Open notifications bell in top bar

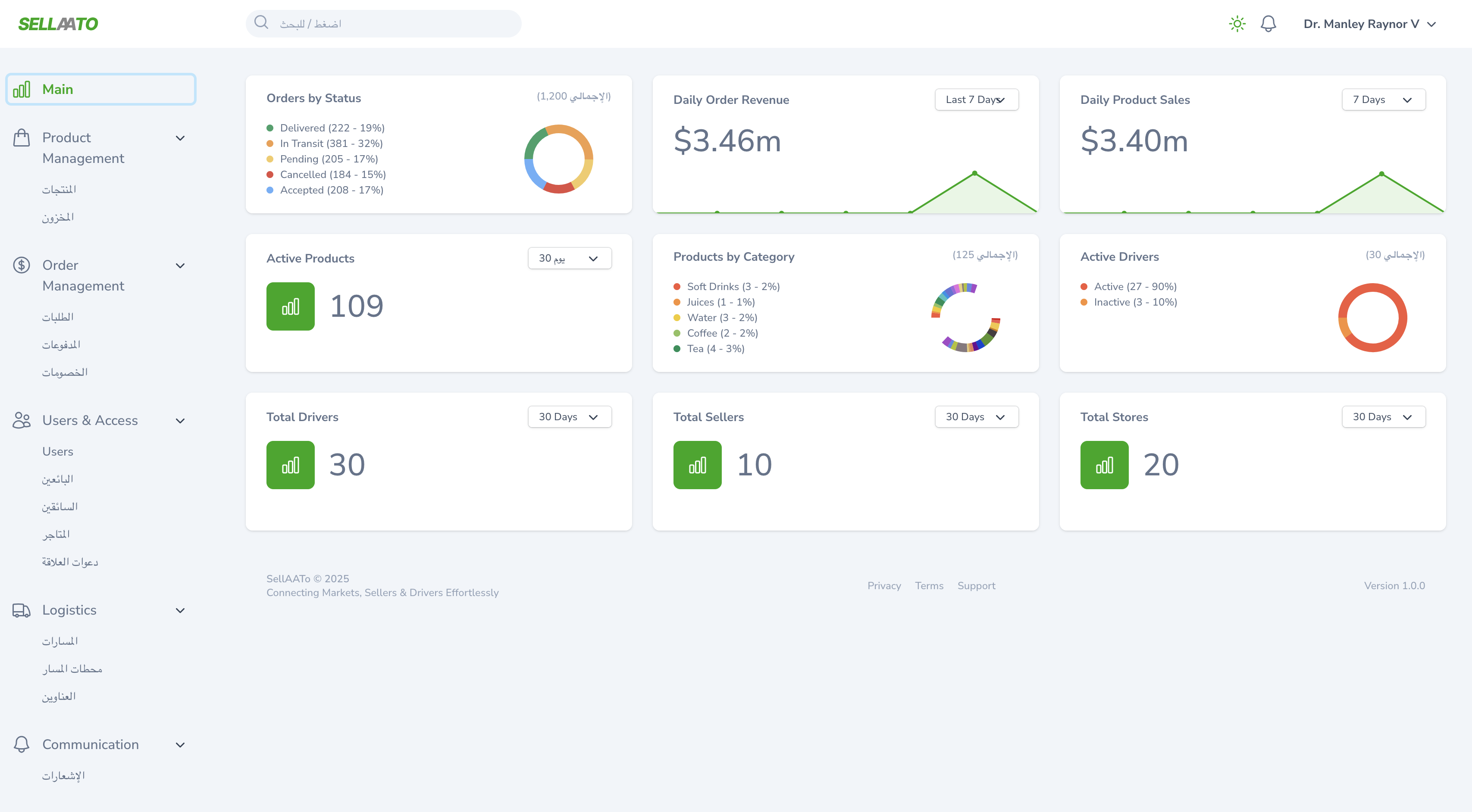(x=1268, y=23)
